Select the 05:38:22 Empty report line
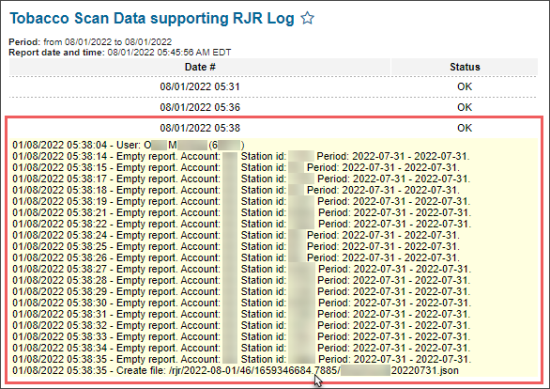This screenshot has width=550, height=389. [241, 224]
